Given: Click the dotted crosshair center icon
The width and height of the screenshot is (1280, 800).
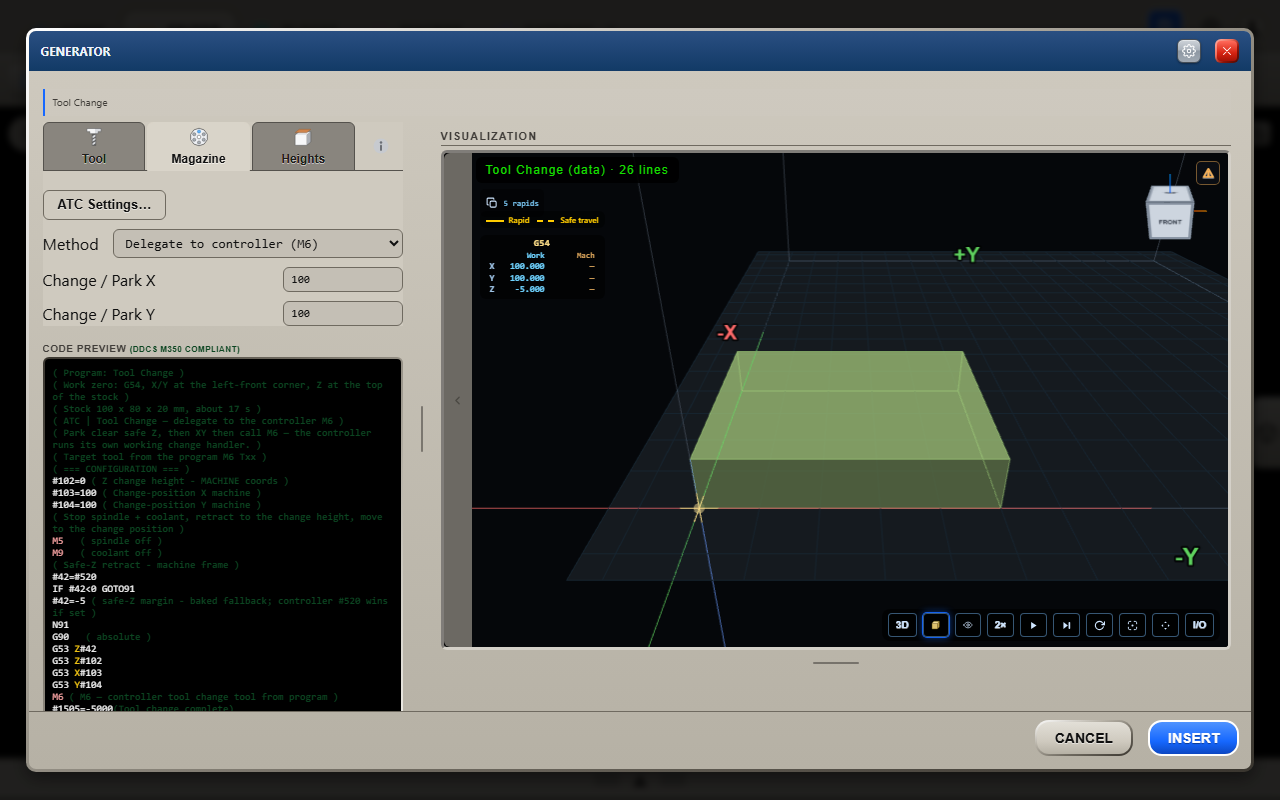Looking at the screenshot, I should coord(1166,625).
